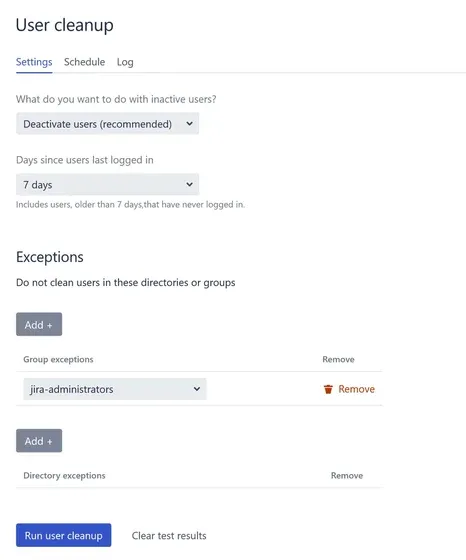Click the Group exceptions column header

pyautogui.click(x=58, y=359)
